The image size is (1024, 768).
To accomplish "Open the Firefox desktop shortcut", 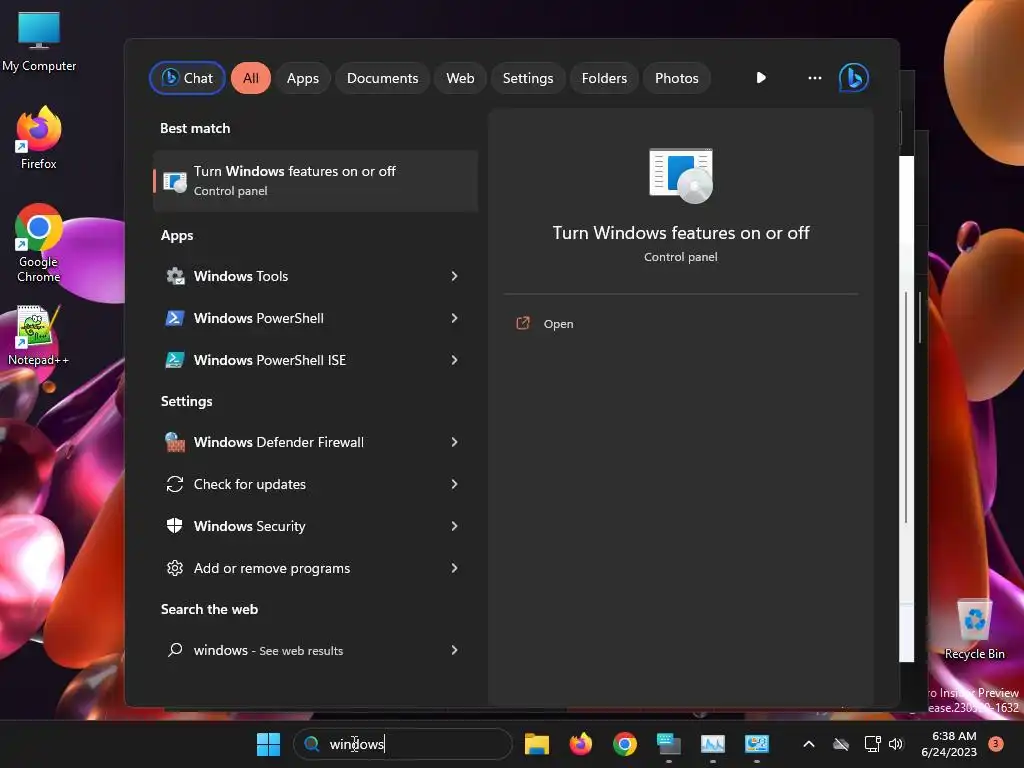I will point(39,138).
